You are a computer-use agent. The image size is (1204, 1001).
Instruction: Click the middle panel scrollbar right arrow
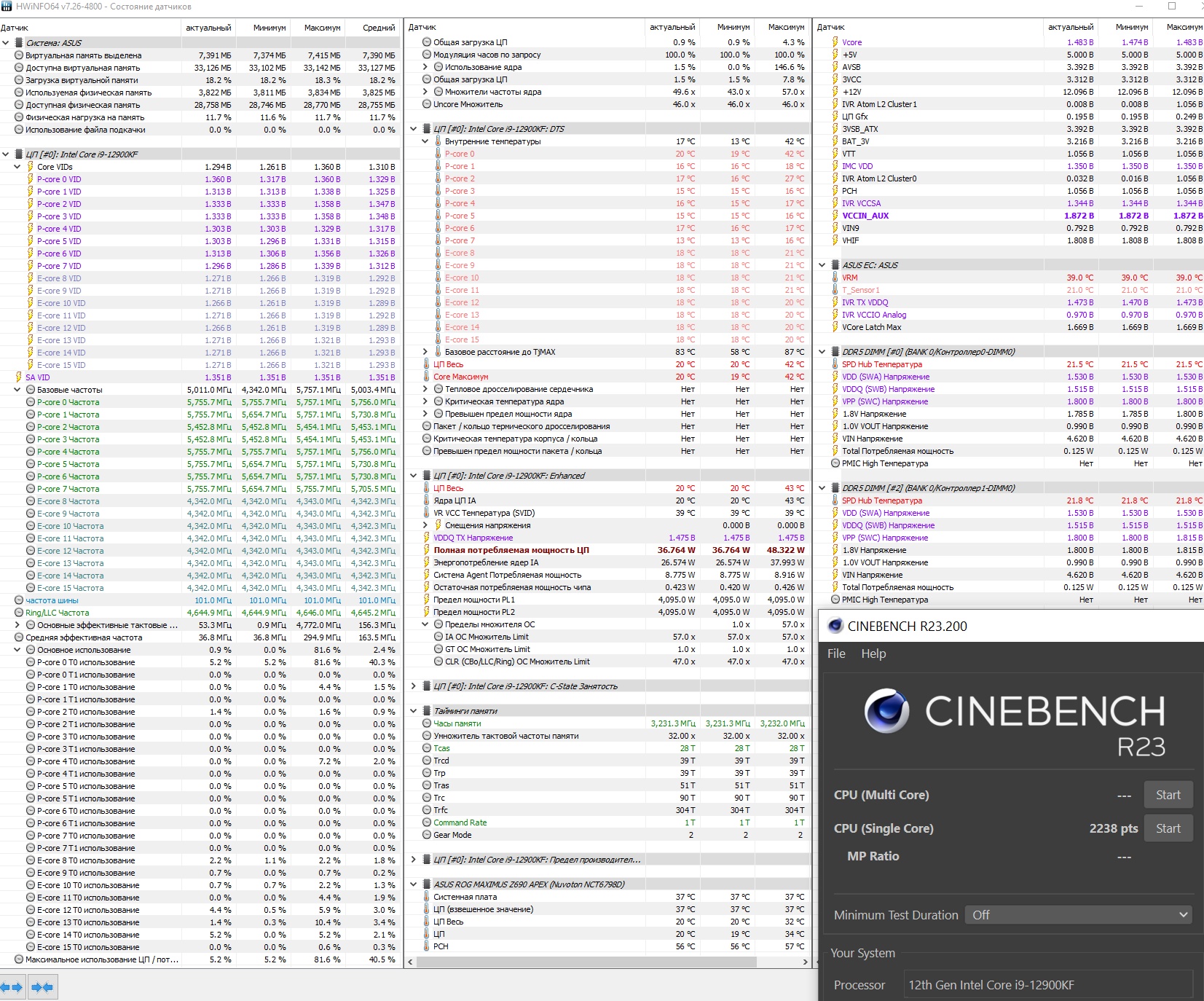(x=805, y=962)
